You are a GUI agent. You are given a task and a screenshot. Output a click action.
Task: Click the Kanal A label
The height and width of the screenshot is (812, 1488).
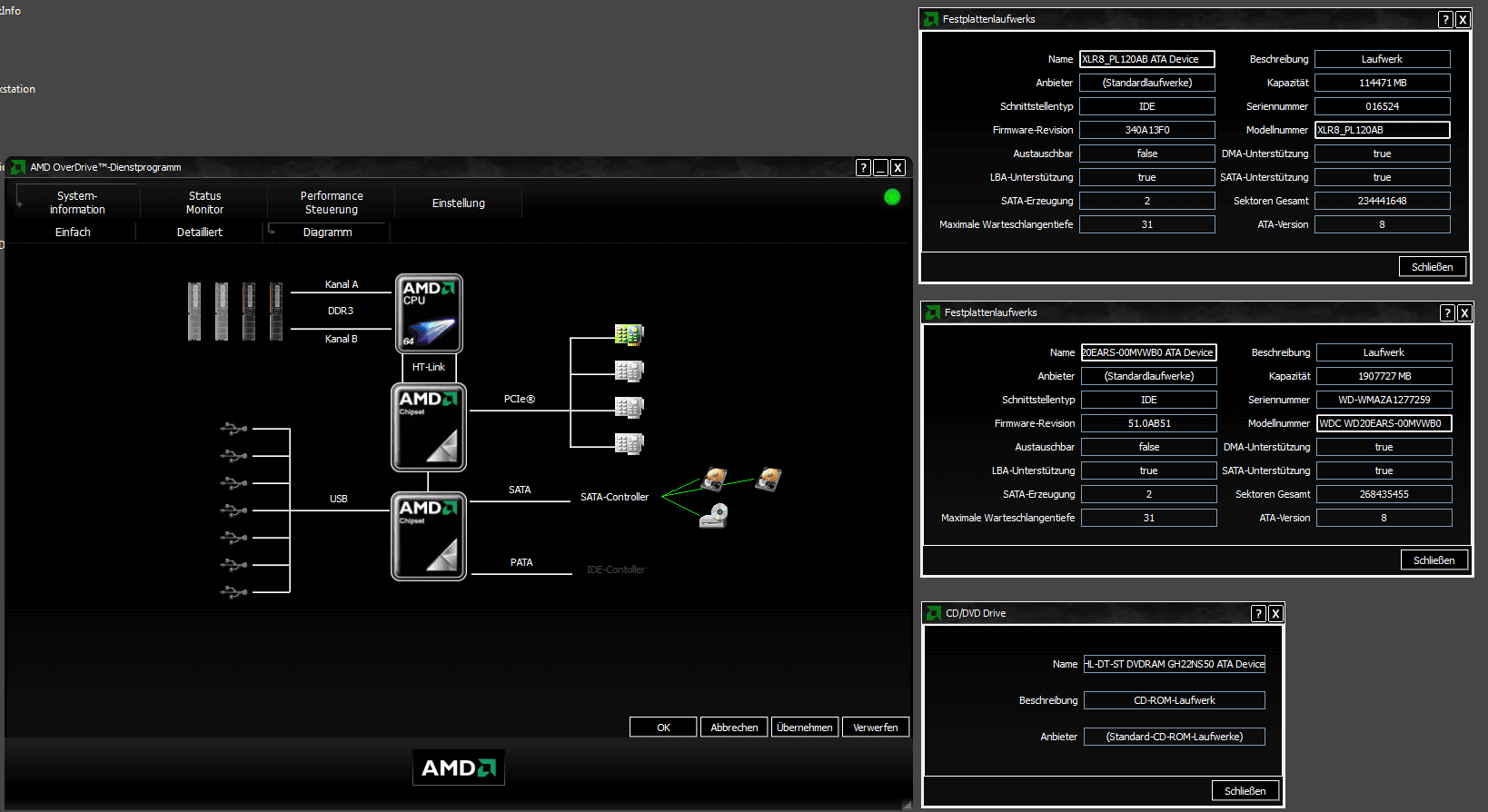[342, 284]
